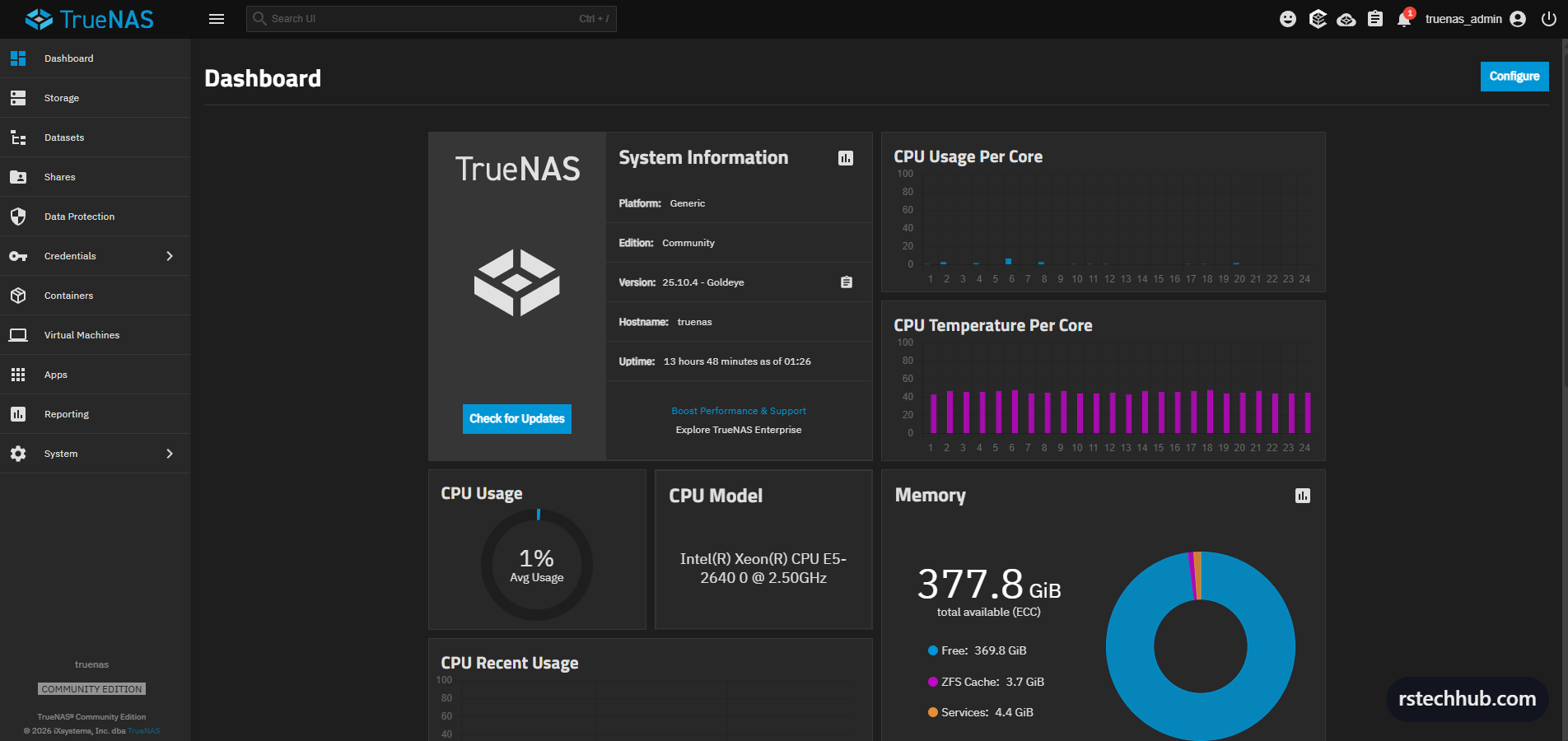Viewport: 1568px width, 741px height.
Task: Focus the Search UI field
Action: pos(431,19)
